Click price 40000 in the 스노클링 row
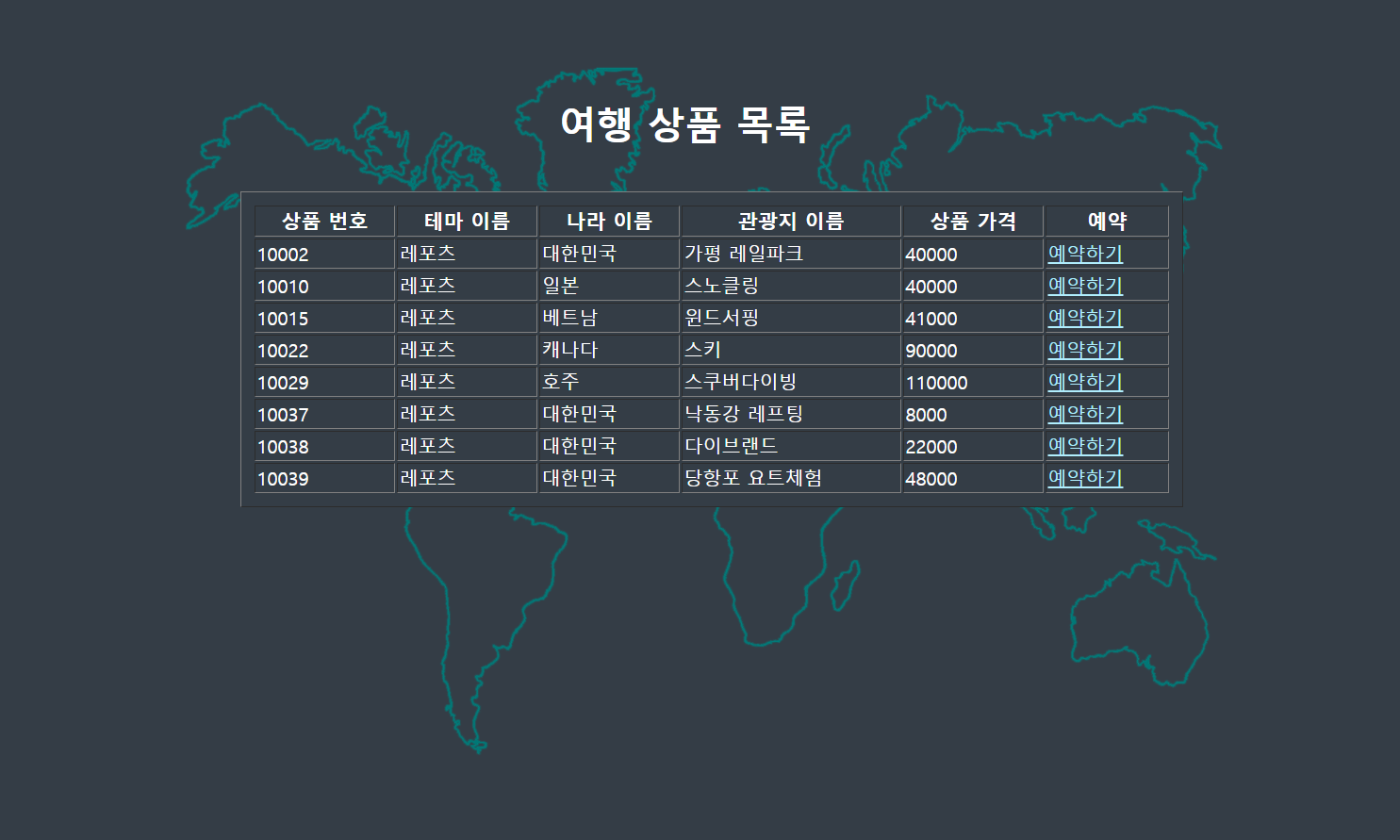The image size is (1400, 840). [973, 286]
